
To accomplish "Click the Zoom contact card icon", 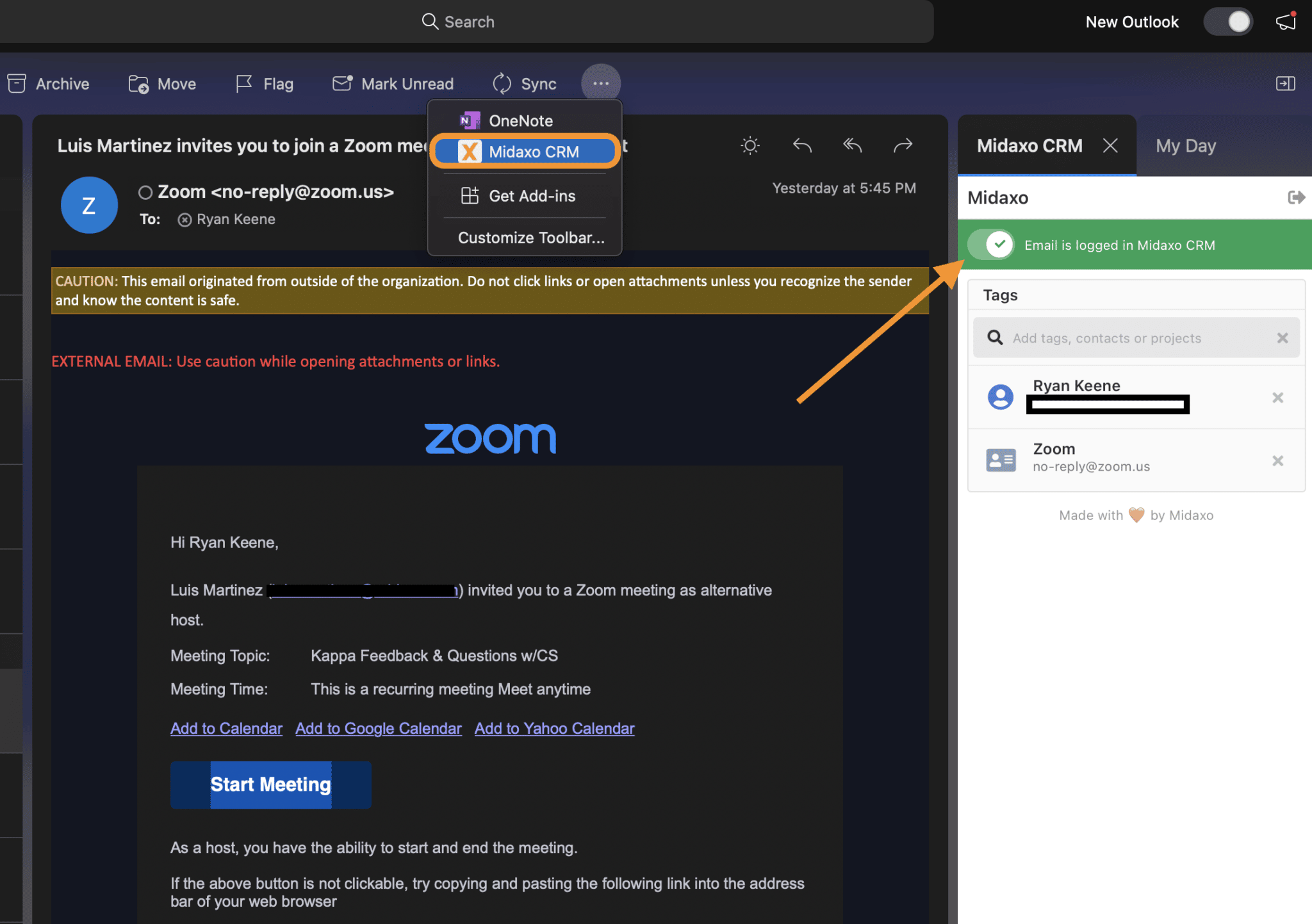I will click(x=1001, y=460).
